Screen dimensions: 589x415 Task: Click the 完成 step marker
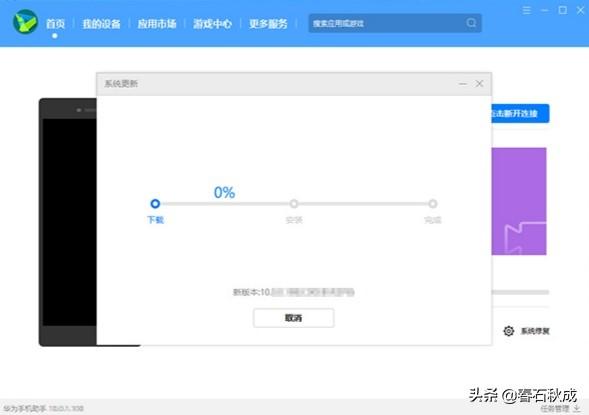coord(433,204)
